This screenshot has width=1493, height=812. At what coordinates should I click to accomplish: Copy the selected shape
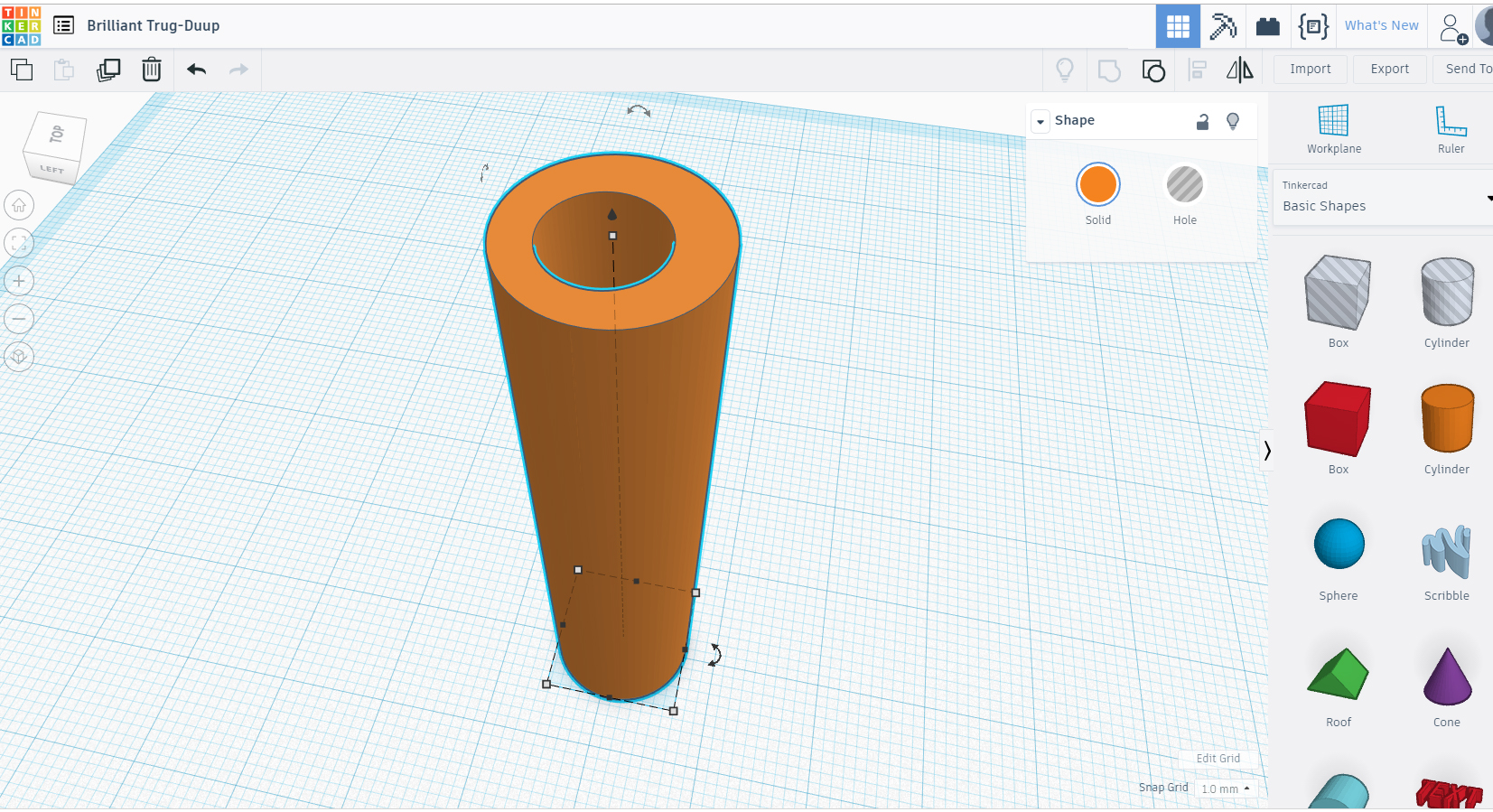(x=22, y=70)
